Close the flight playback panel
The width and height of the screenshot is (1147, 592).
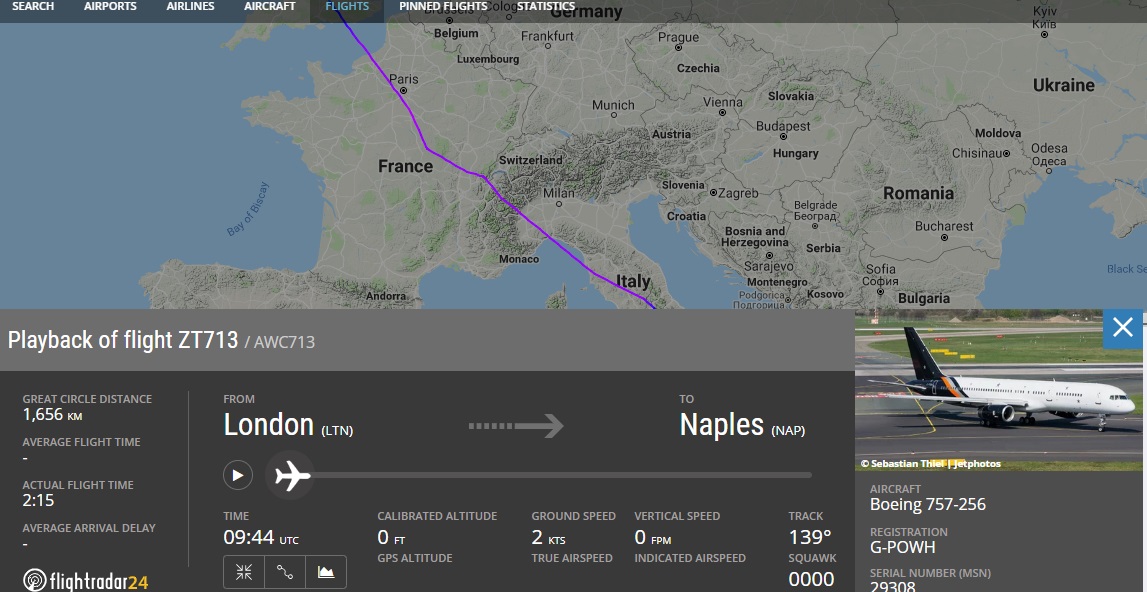point(1122,328)
